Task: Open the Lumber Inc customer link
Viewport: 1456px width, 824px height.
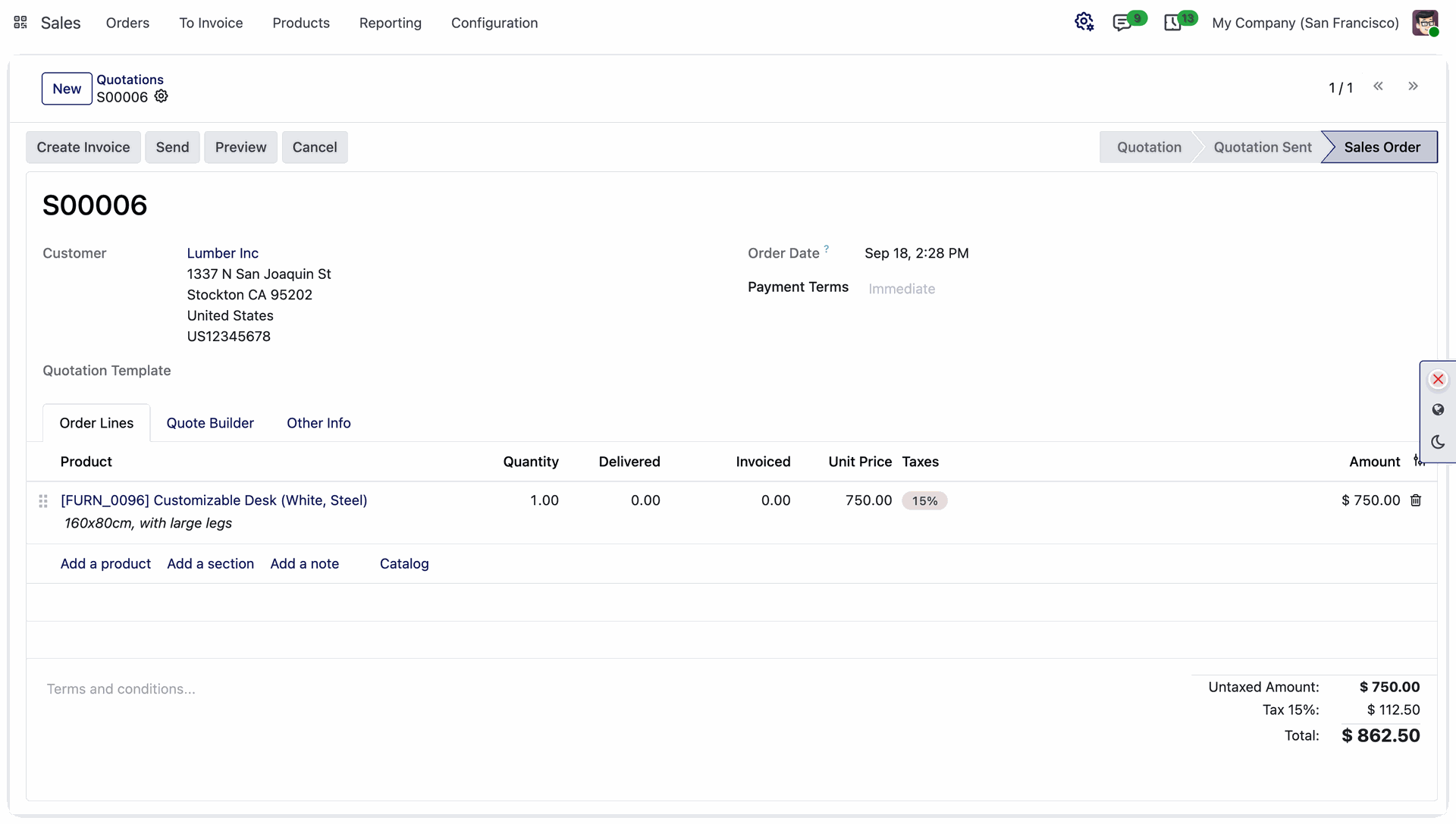Action: (x=223, y=253)
